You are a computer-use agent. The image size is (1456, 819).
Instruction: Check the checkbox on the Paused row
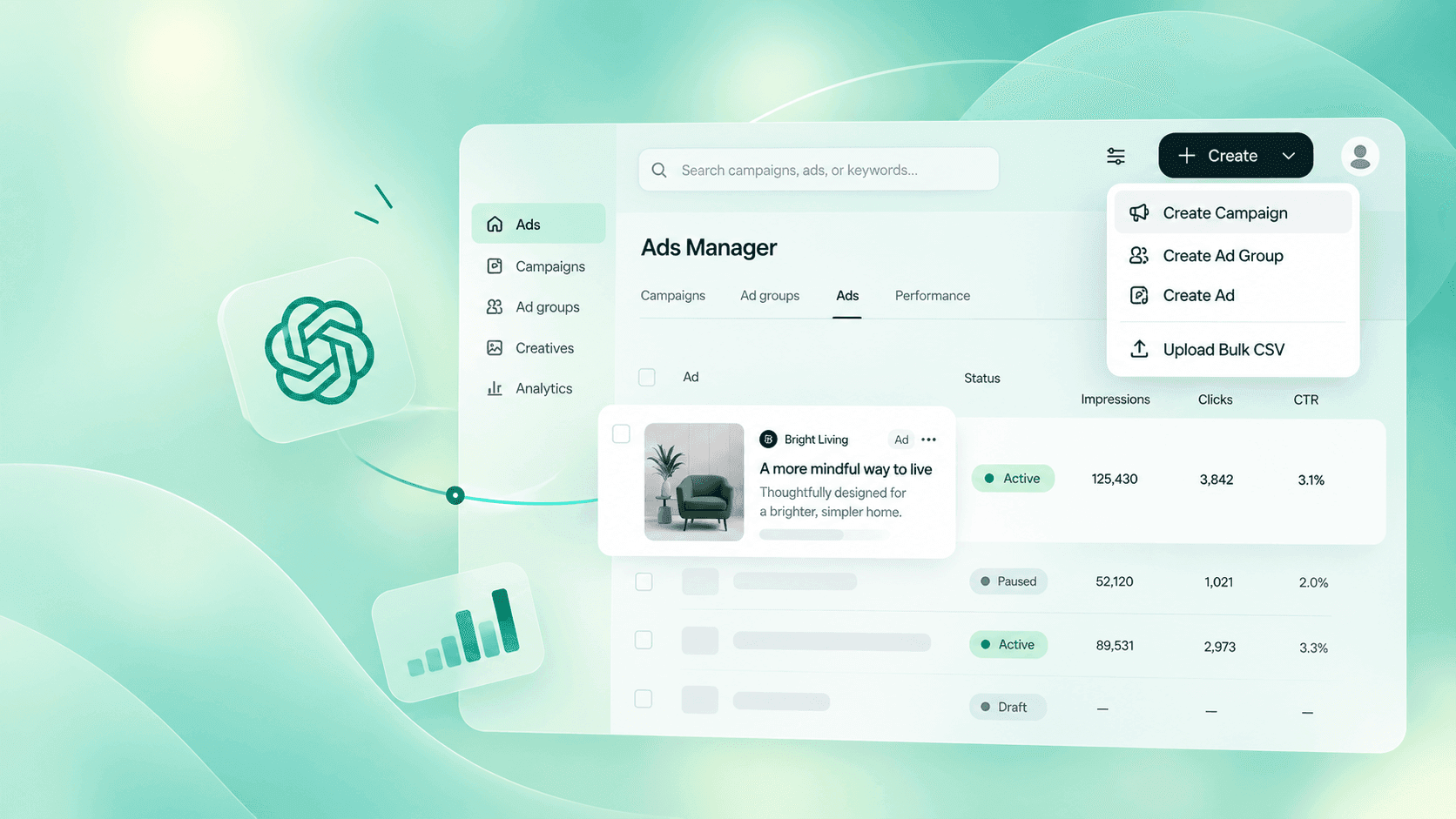point(644,581)
